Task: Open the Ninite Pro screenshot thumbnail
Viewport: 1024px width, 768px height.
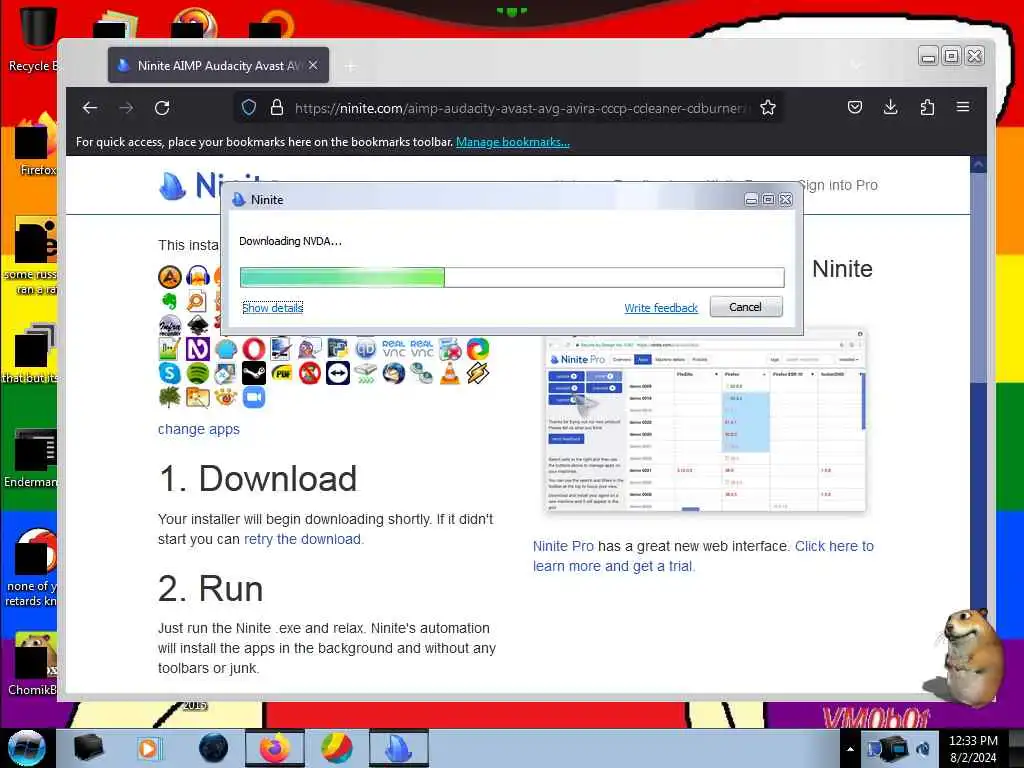Action: [x=705, y=423]
